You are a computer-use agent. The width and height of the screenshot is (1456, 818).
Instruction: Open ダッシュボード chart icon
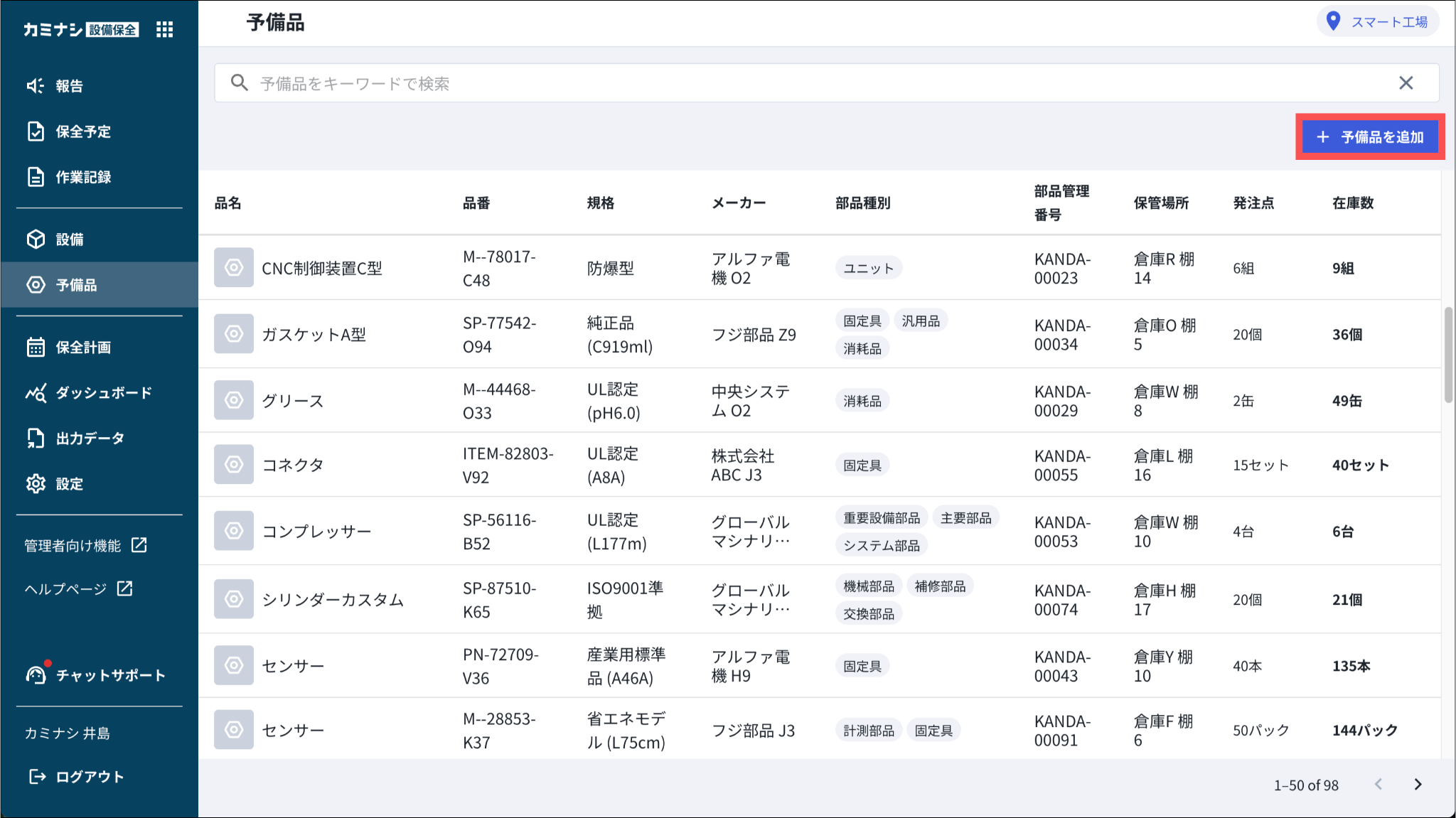pyautogui.click(x=36, y=393)
